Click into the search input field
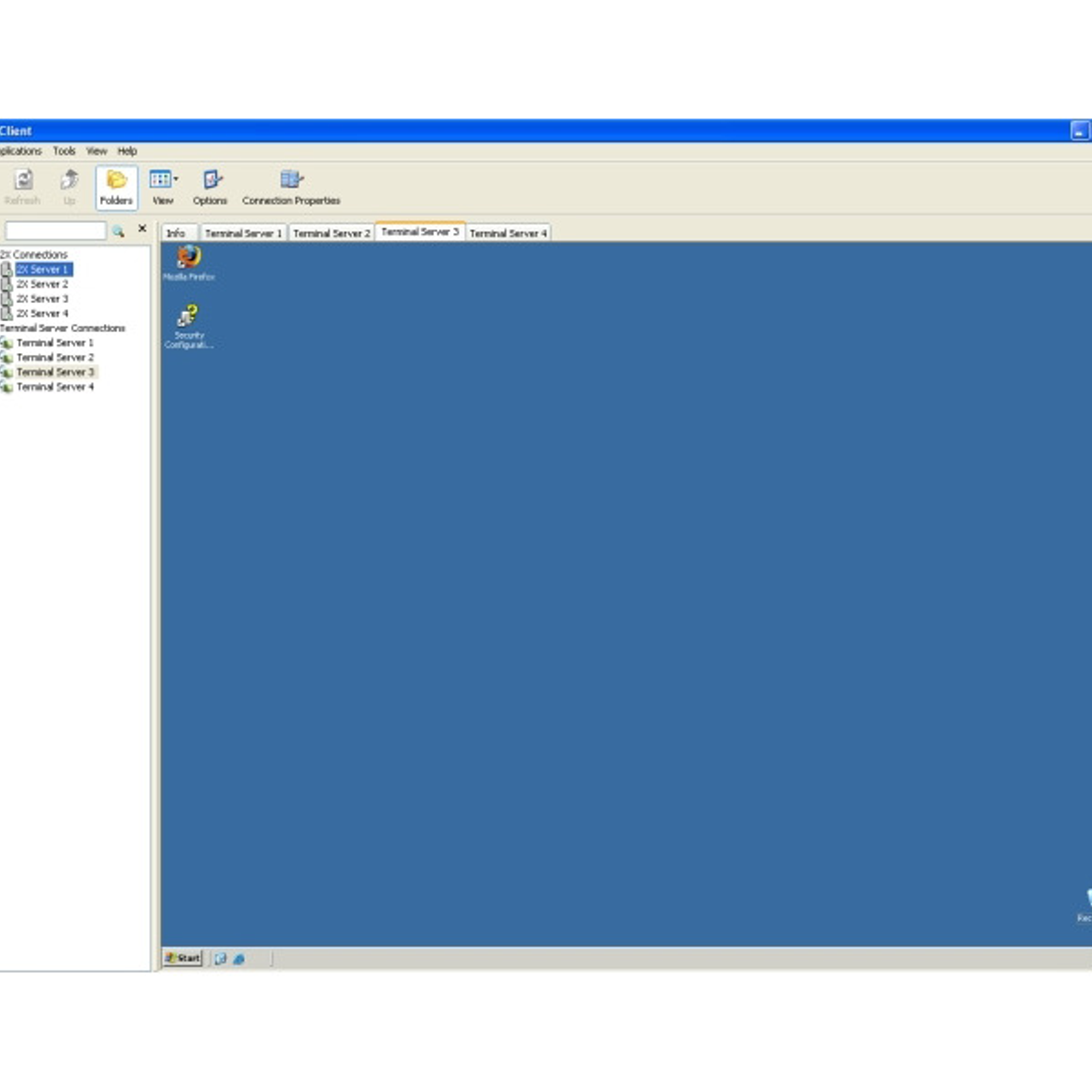 [56, 231]
